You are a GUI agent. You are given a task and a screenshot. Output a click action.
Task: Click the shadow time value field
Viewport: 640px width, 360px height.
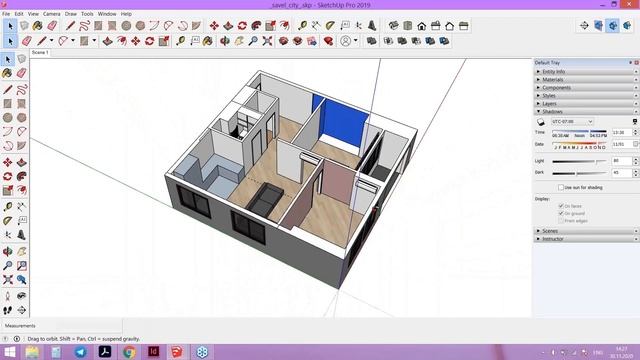coord(622,133)
